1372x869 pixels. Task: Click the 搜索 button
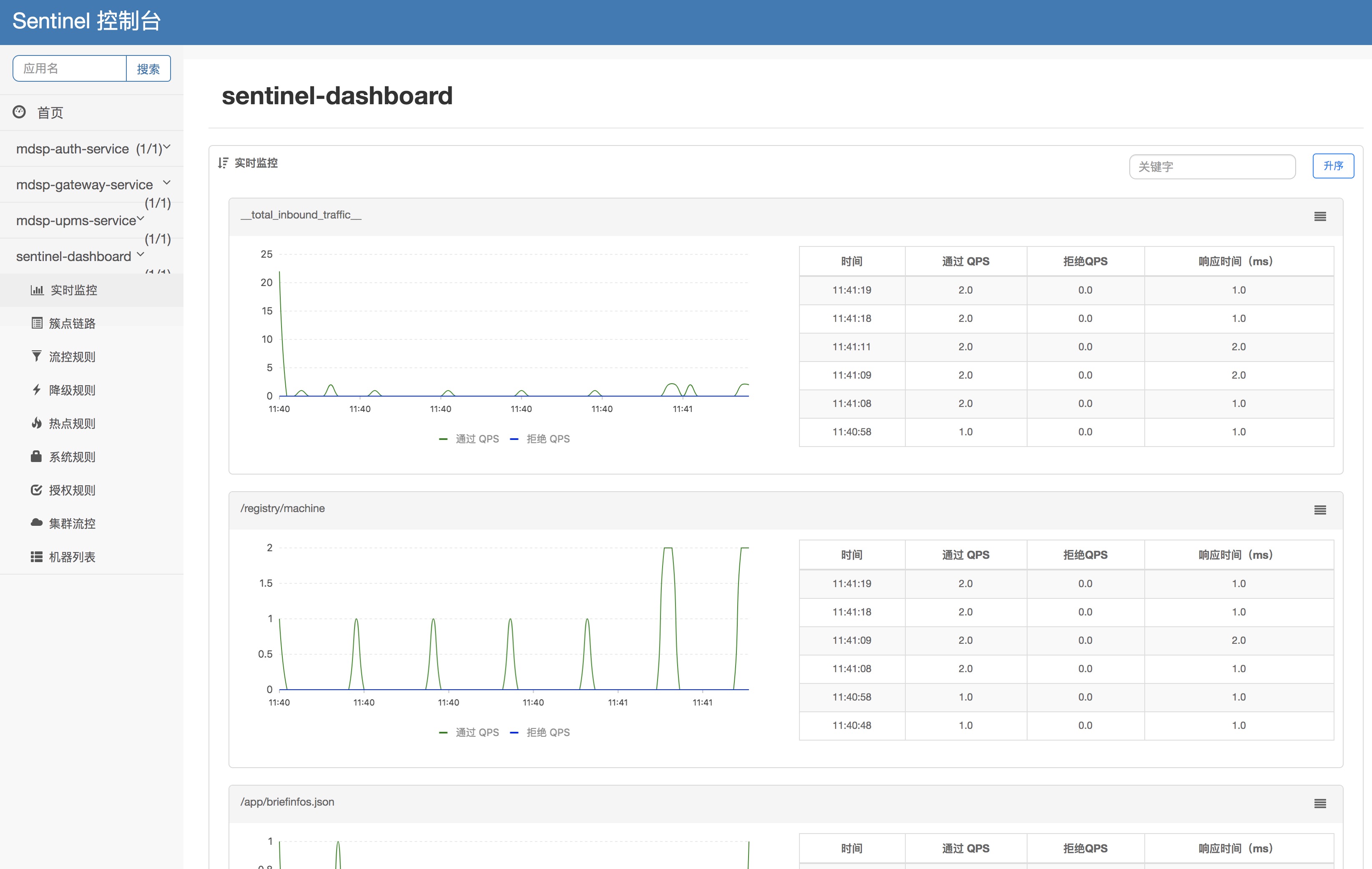[148, 68]
